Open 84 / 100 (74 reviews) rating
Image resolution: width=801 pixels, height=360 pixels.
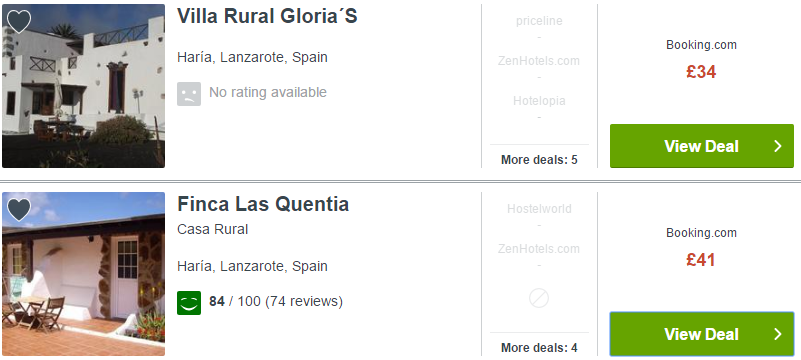point(276,301)
